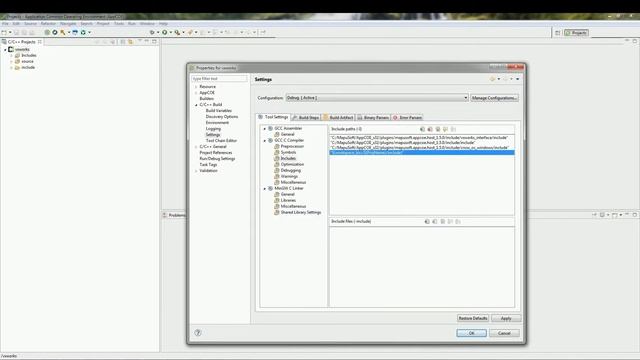The height and width of the screenshot is (360, 640).
Task: Confirm the dialog with OK
Action: 471,333
